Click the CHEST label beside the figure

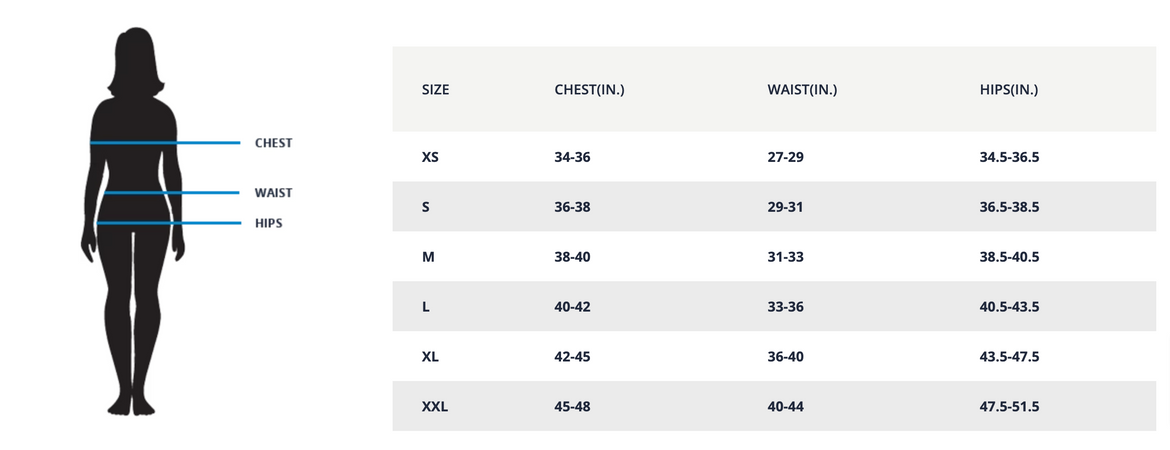point(273,143)
